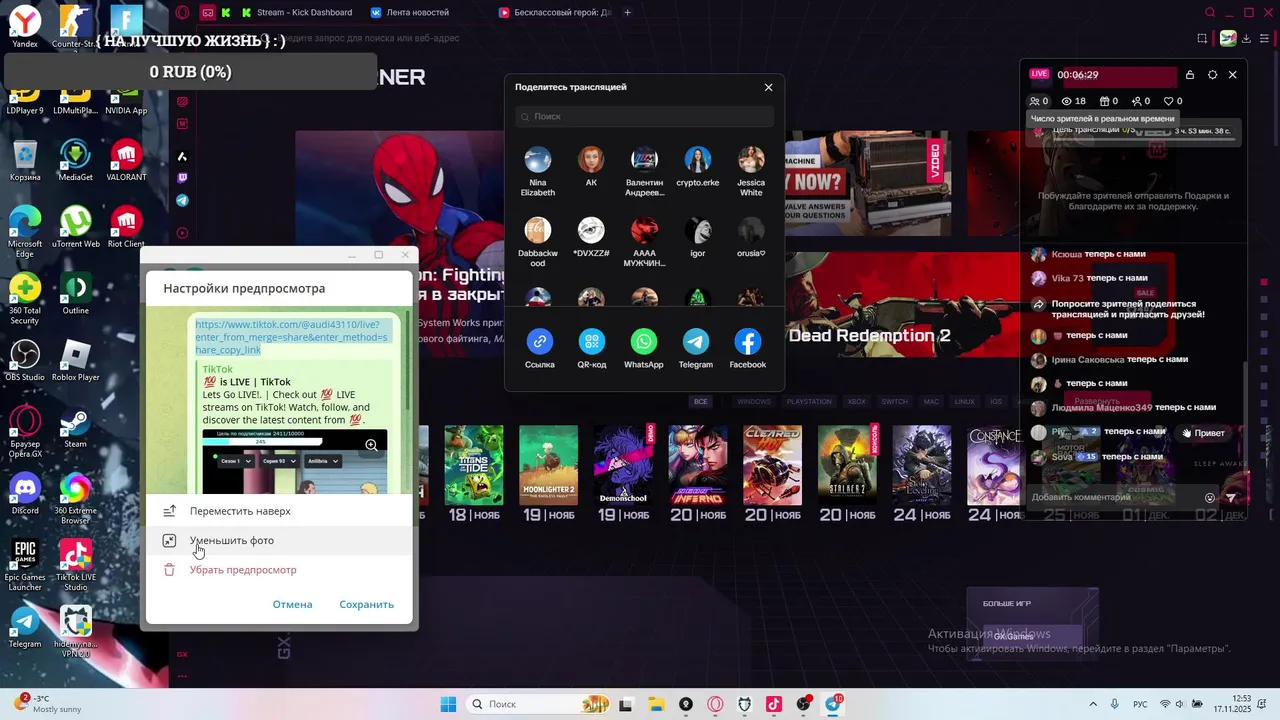Select the XBOX platform filter
The image size is (1280, 720).
point(856,402)
